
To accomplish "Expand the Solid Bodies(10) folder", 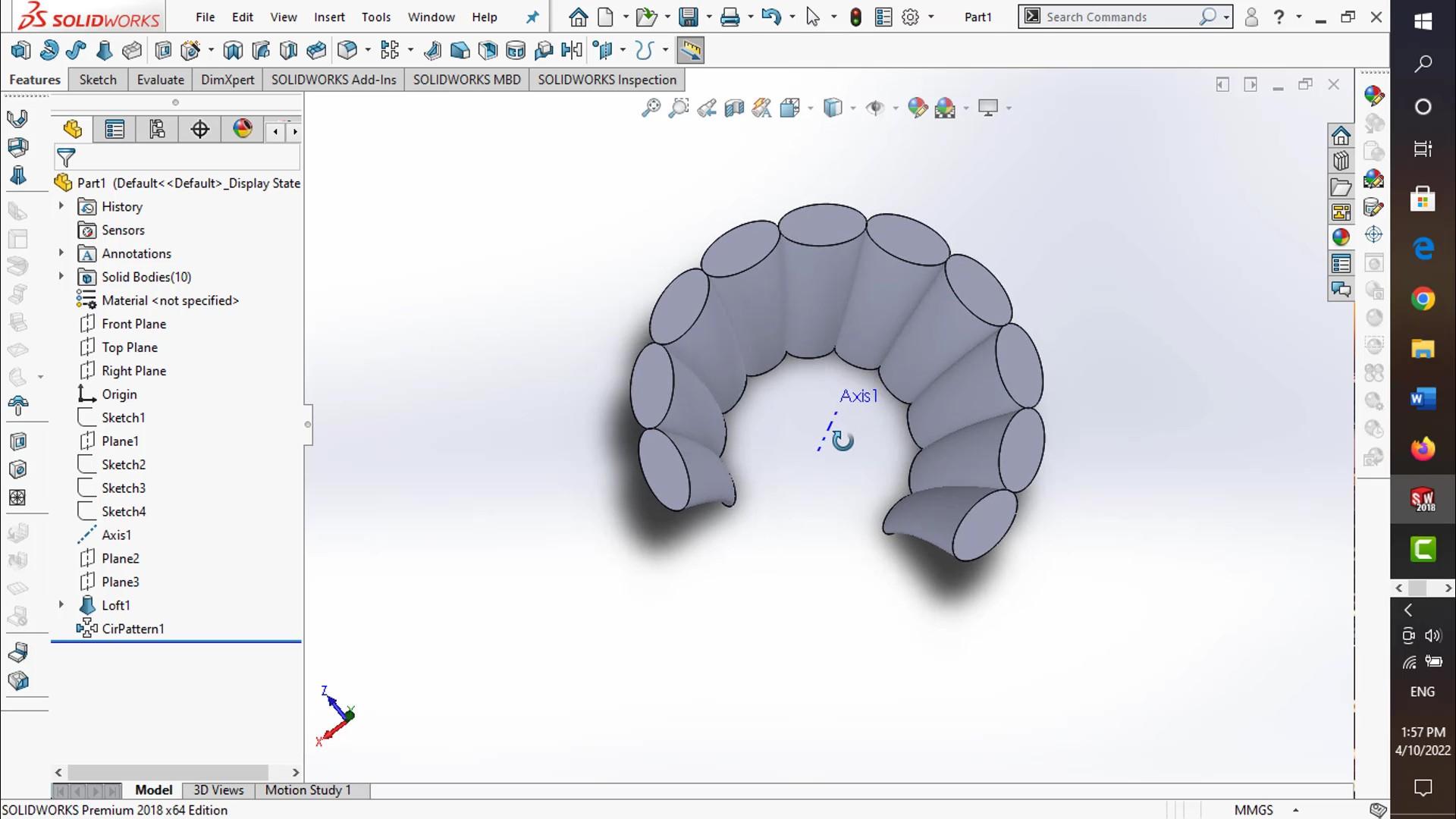I will pyautogui.click(x=61, y=277).
